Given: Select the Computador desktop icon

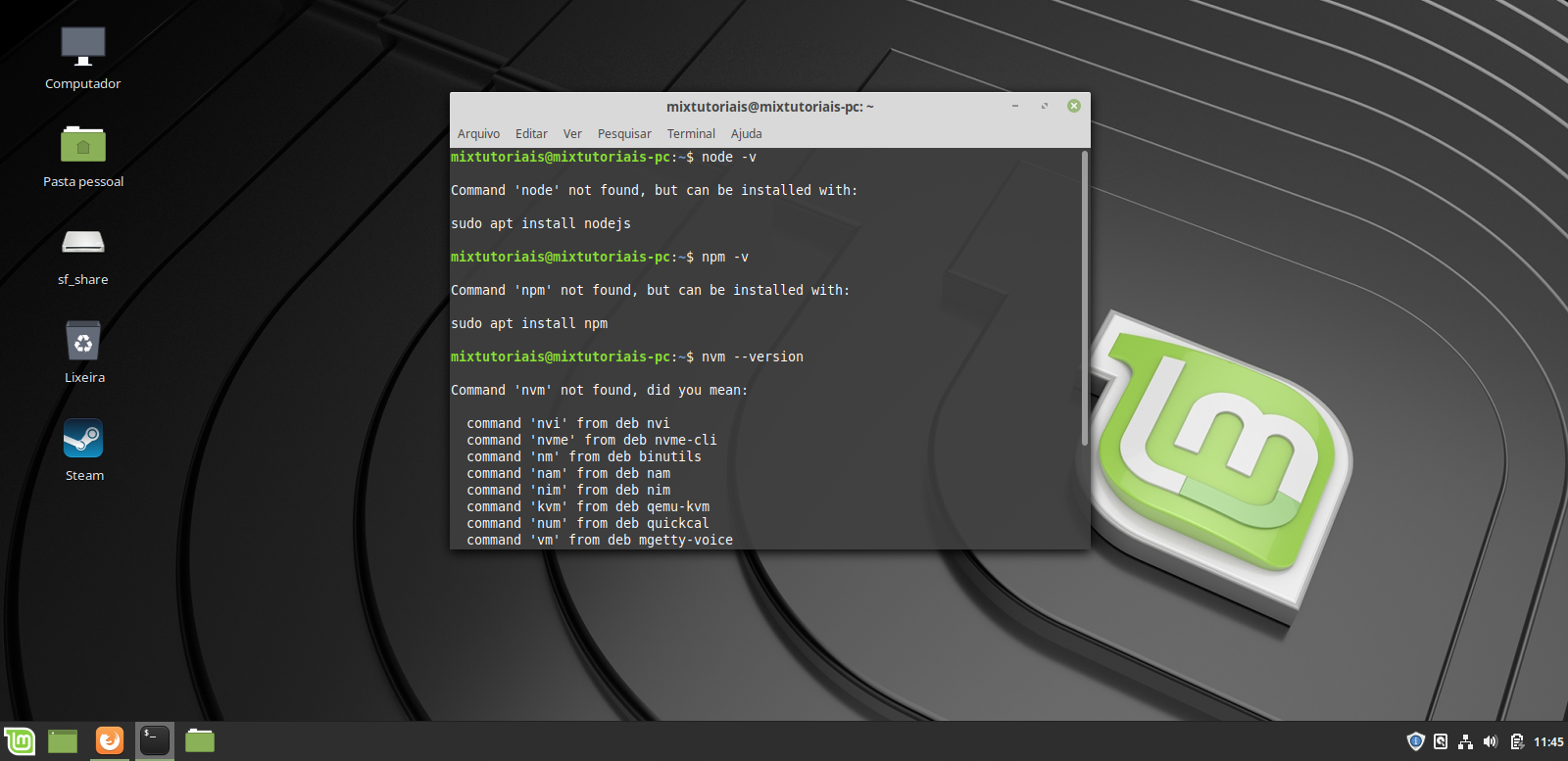Looking at the screenshot, I should (83, 59).
